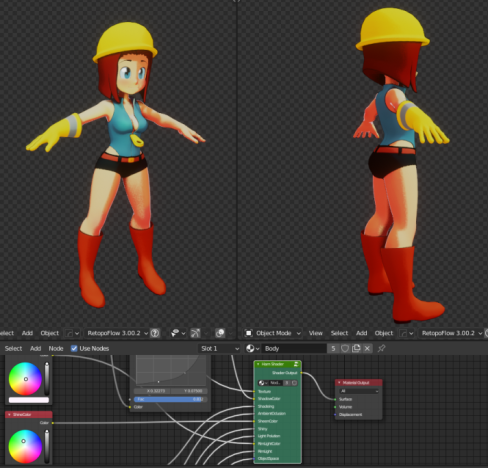Open Add menu in left viewport
The image size is (488, 468).
tap(27, 333)
